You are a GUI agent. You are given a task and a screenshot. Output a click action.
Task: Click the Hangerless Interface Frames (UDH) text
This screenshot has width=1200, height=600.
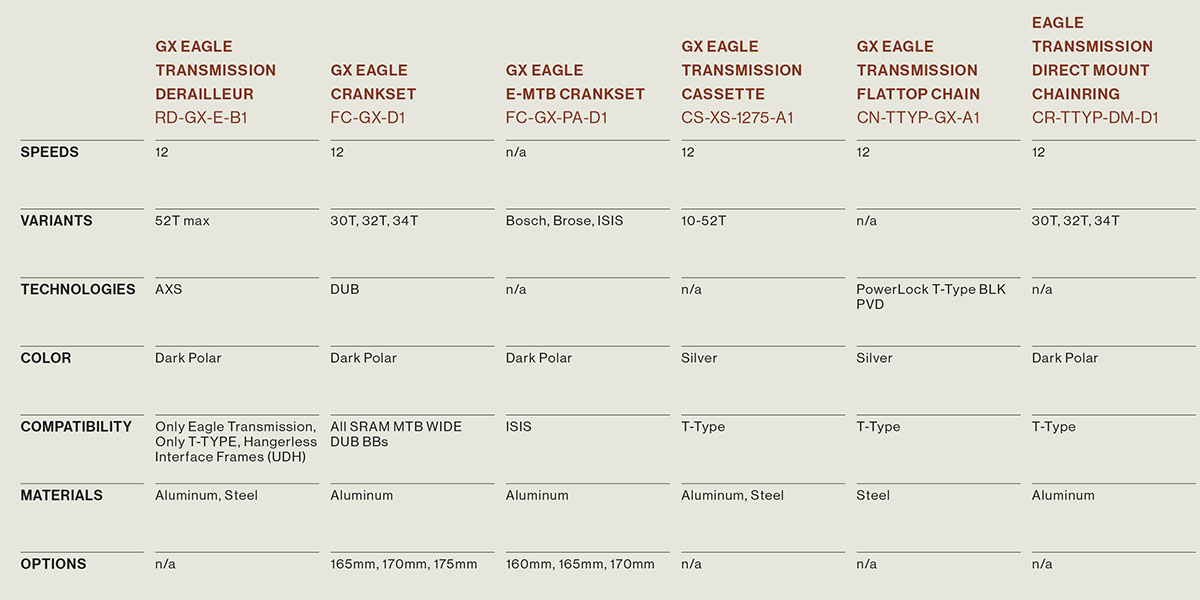[x=236, y=449]
